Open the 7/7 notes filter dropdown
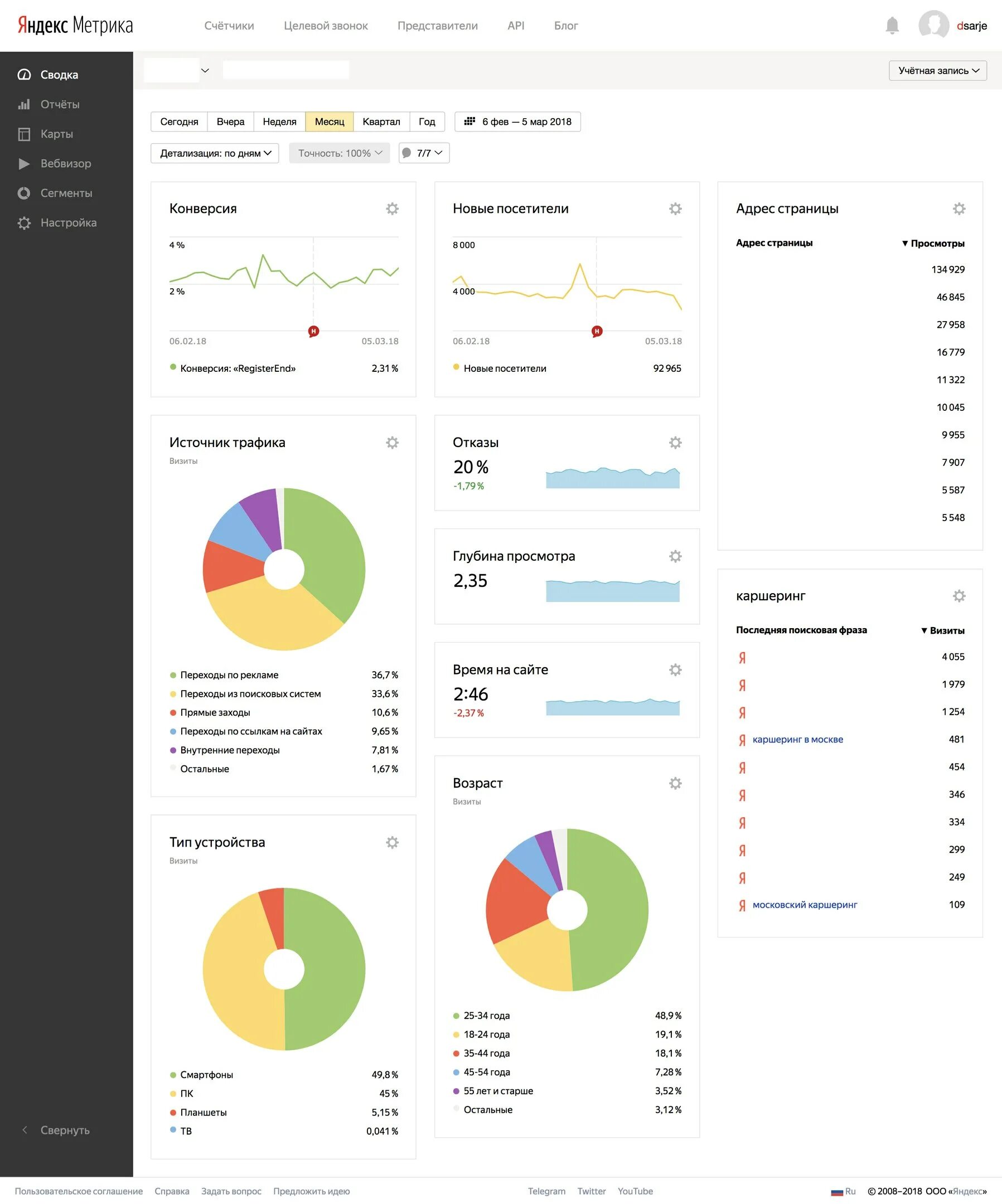This screenshot has width=1002, height=1204. [424, 153]
